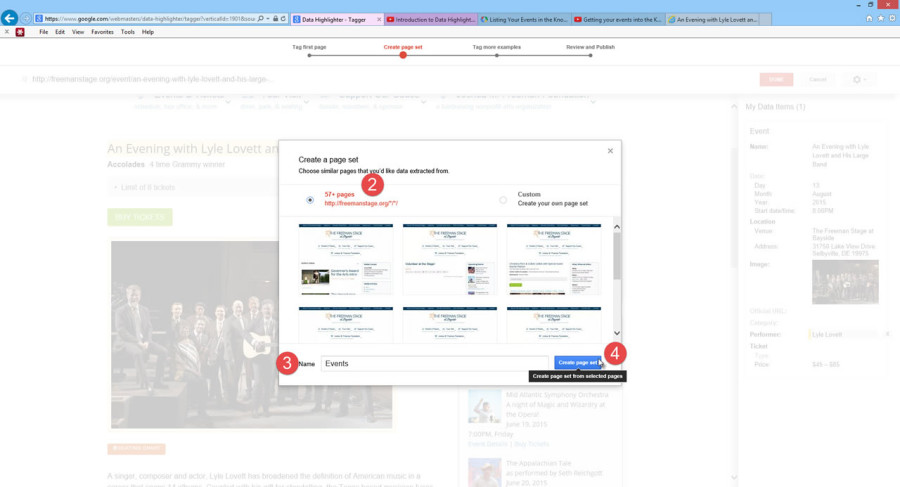Click the Lyle Lovett performer value field

pyautogui.click(x=844, y=334)
